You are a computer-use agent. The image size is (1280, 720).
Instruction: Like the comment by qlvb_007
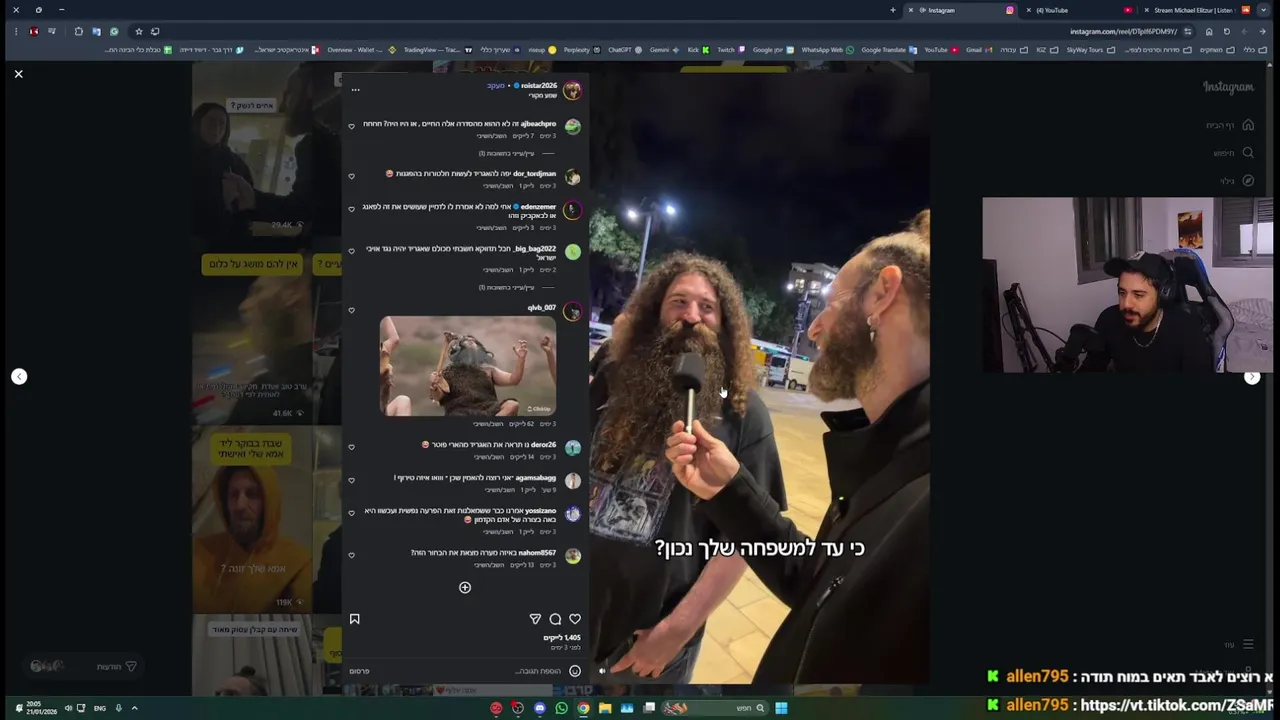tap(351, 310)
